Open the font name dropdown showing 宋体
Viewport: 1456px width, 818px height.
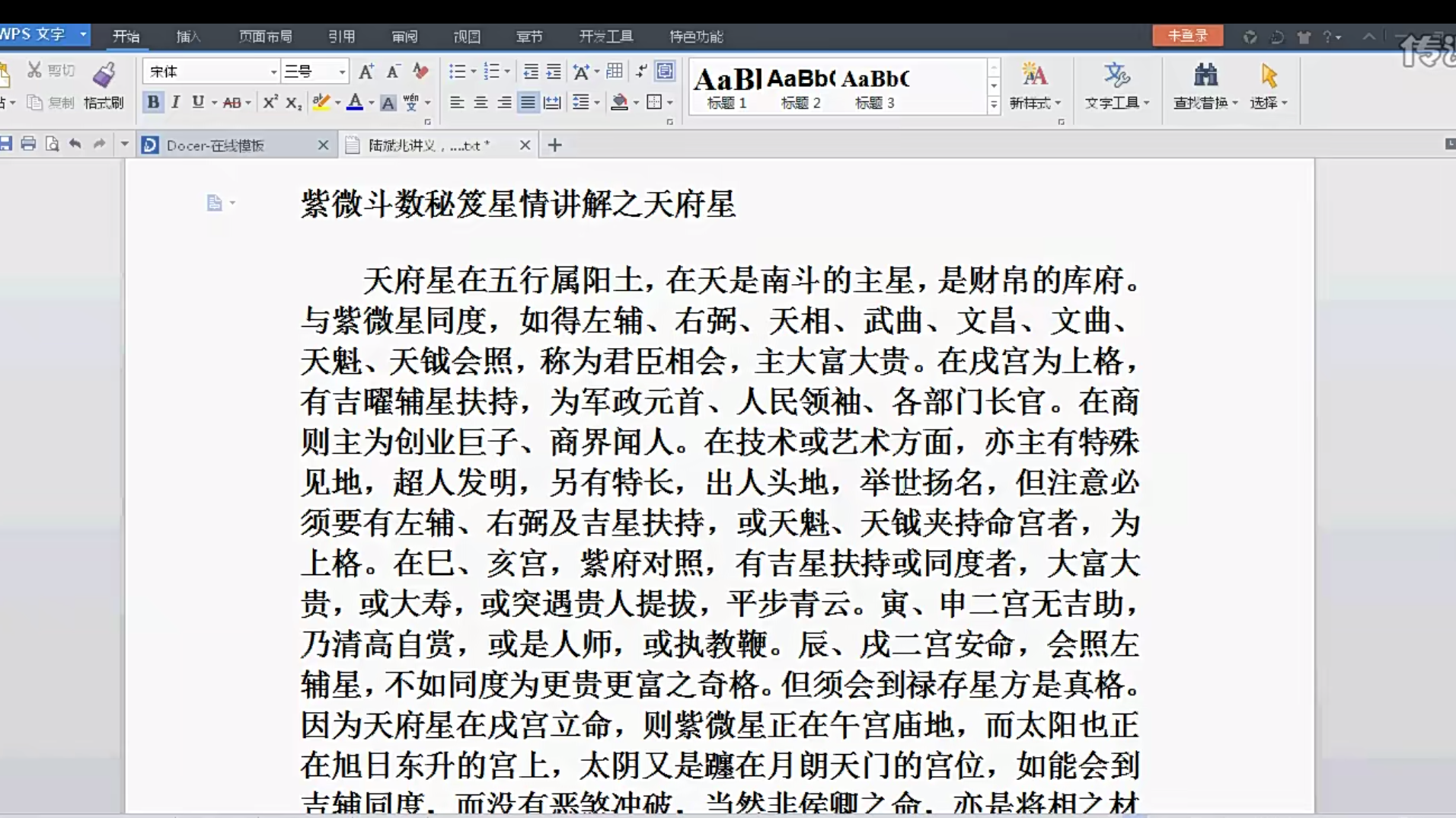(x=273, y=72)
